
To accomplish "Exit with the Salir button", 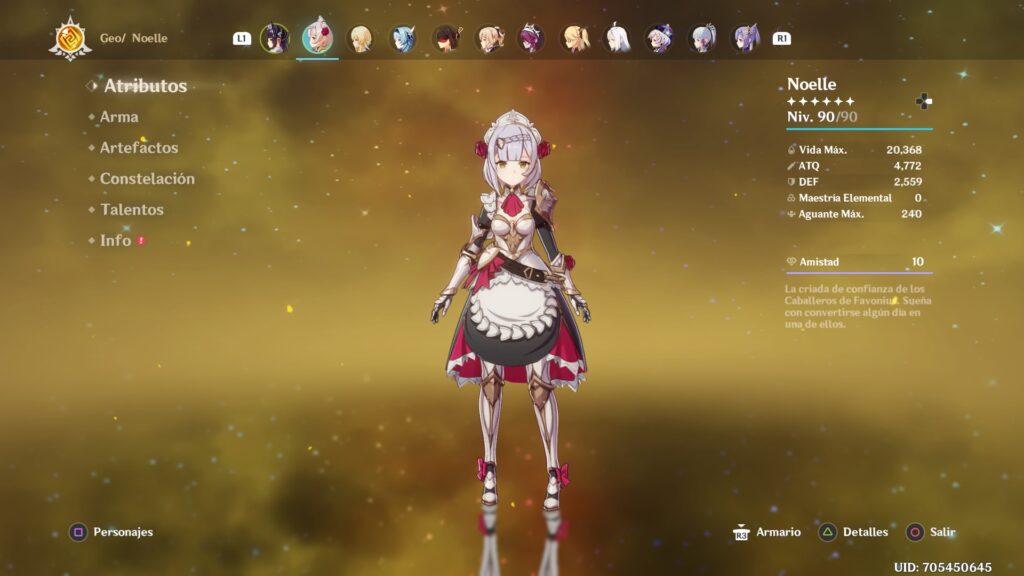I will (x=931, y=532).
